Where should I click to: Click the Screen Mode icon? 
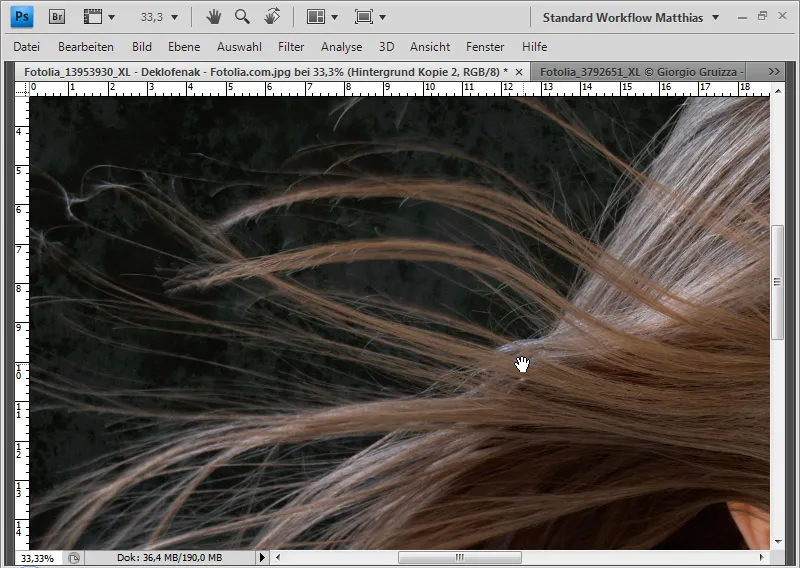click(x=364, y=17)
